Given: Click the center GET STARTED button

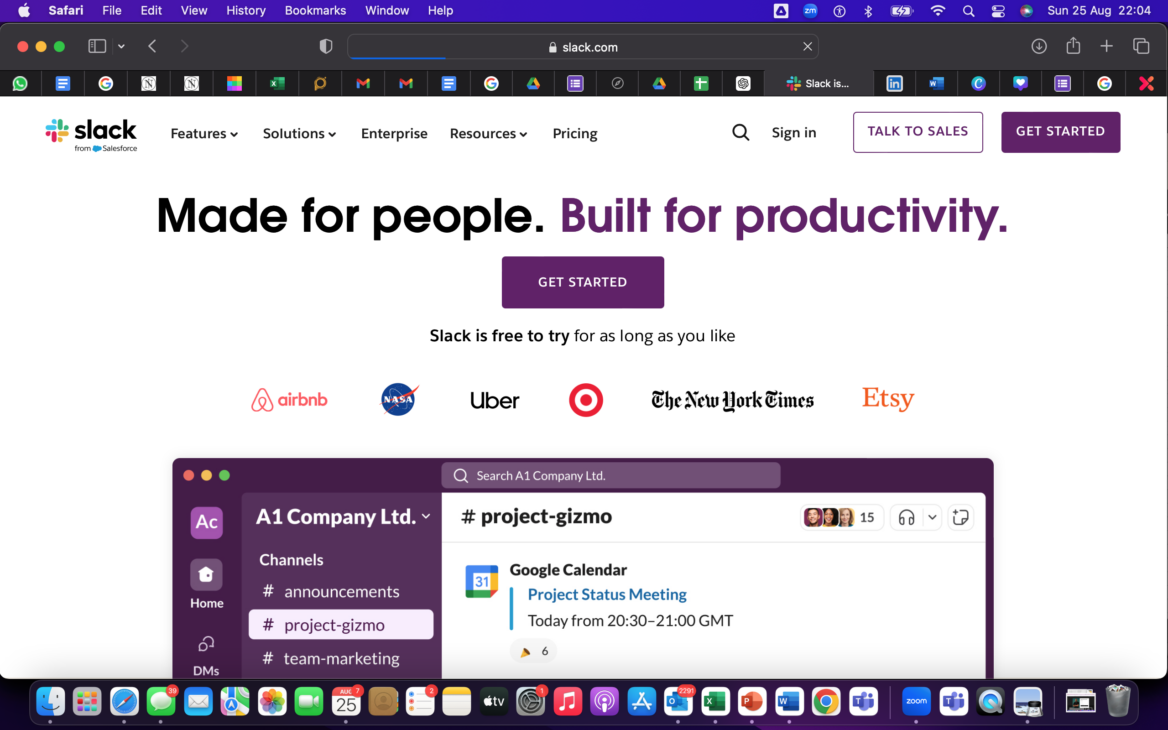Looking at the screenshot, I should 582,282.
